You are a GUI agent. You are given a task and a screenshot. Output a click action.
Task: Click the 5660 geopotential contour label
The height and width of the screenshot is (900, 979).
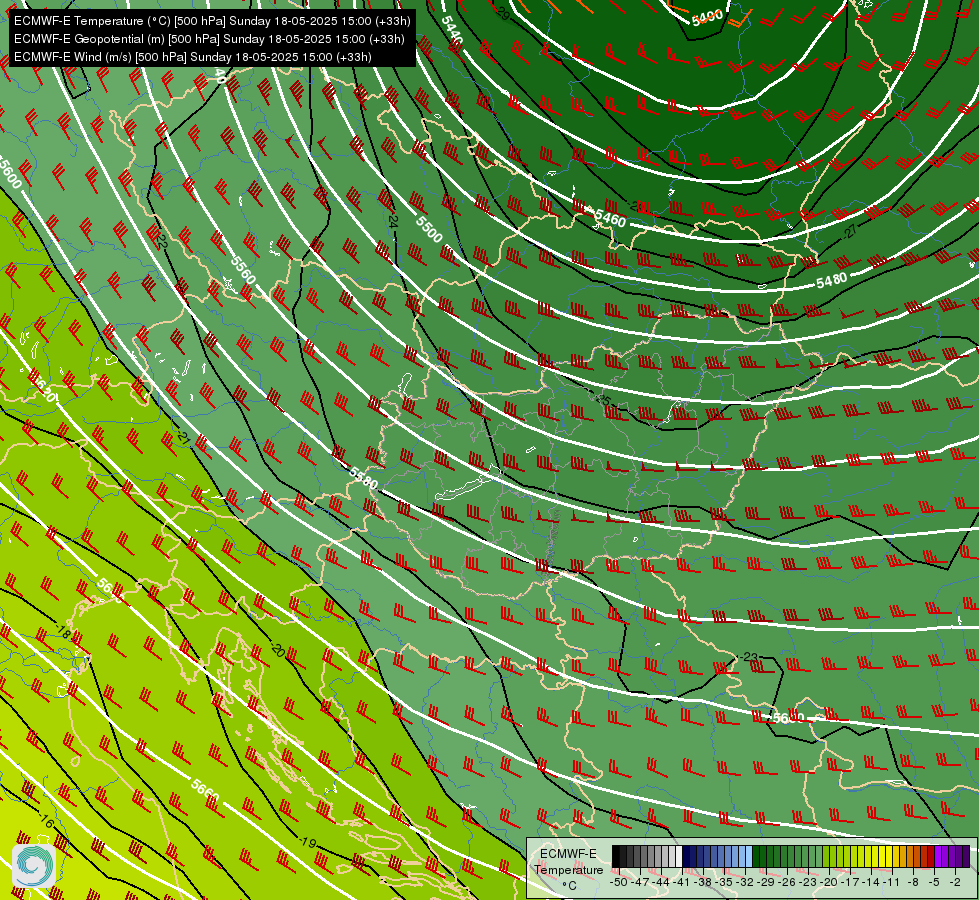click(x=205, y=792)
